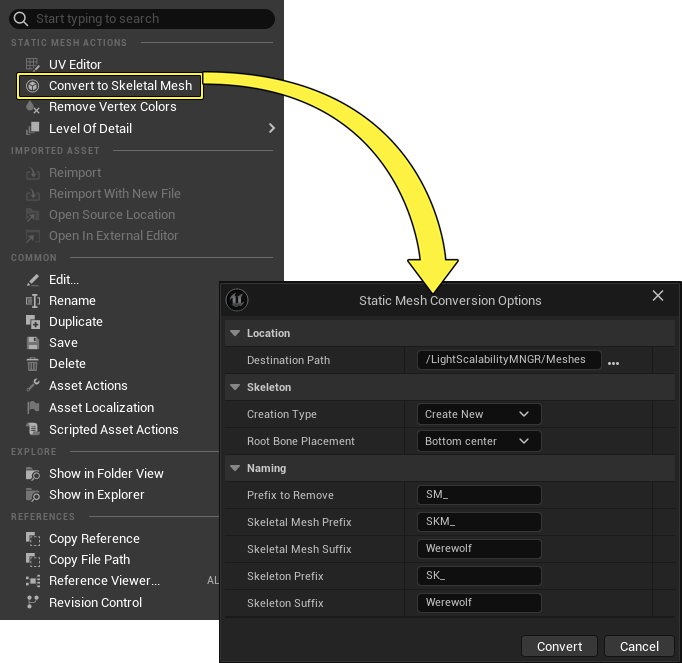Click the Delete trash can icon

33,364
